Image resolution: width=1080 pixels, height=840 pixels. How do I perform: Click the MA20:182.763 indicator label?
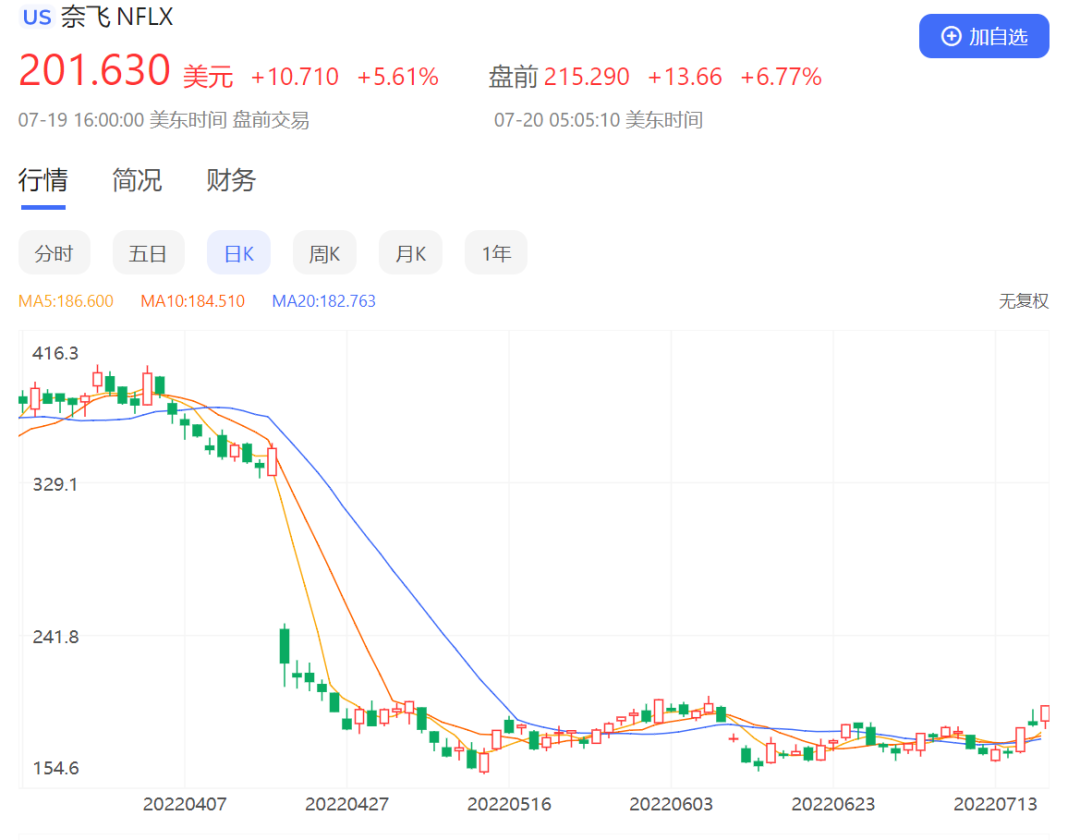pyautogui.click(x=324, y=301)
